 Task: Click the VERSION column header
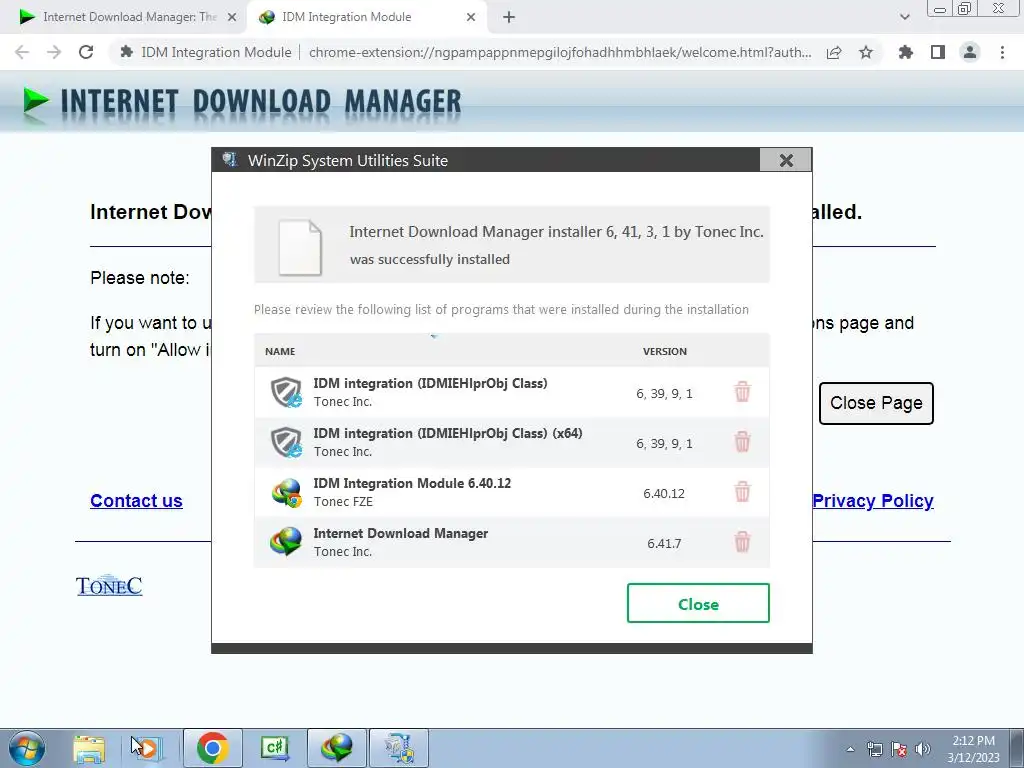tap(665, 351)
